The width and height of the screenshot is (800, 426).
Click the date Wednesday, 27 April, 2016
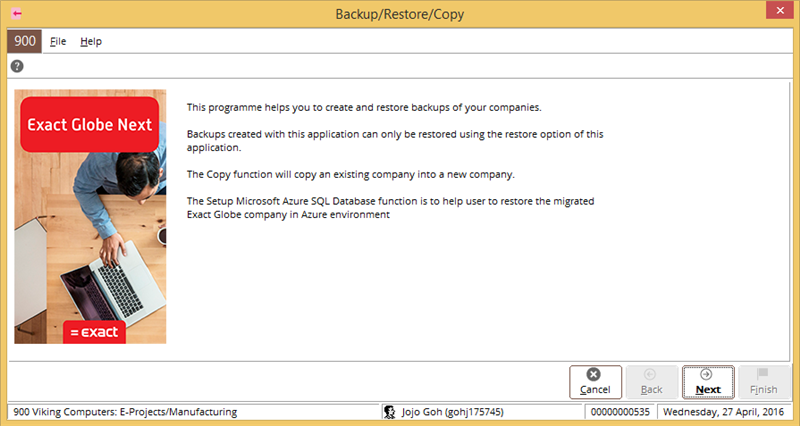(x=726, y=411)
